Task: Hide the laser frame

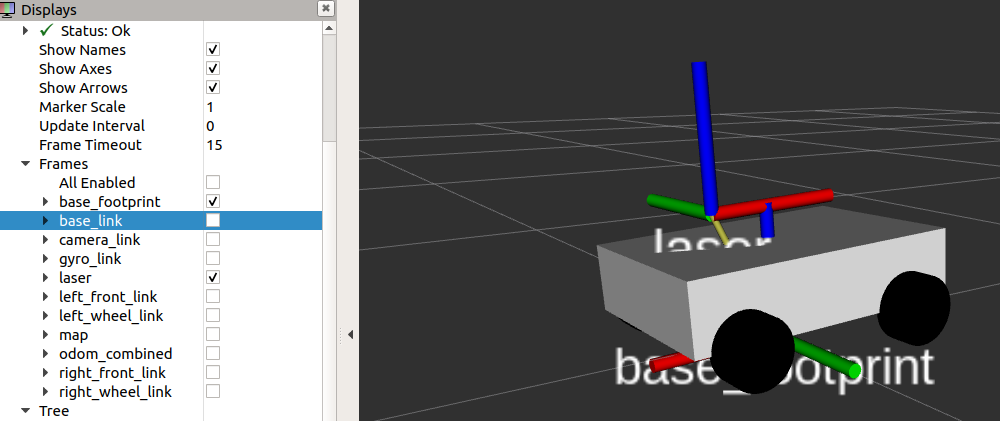Action: pos(213,277)
